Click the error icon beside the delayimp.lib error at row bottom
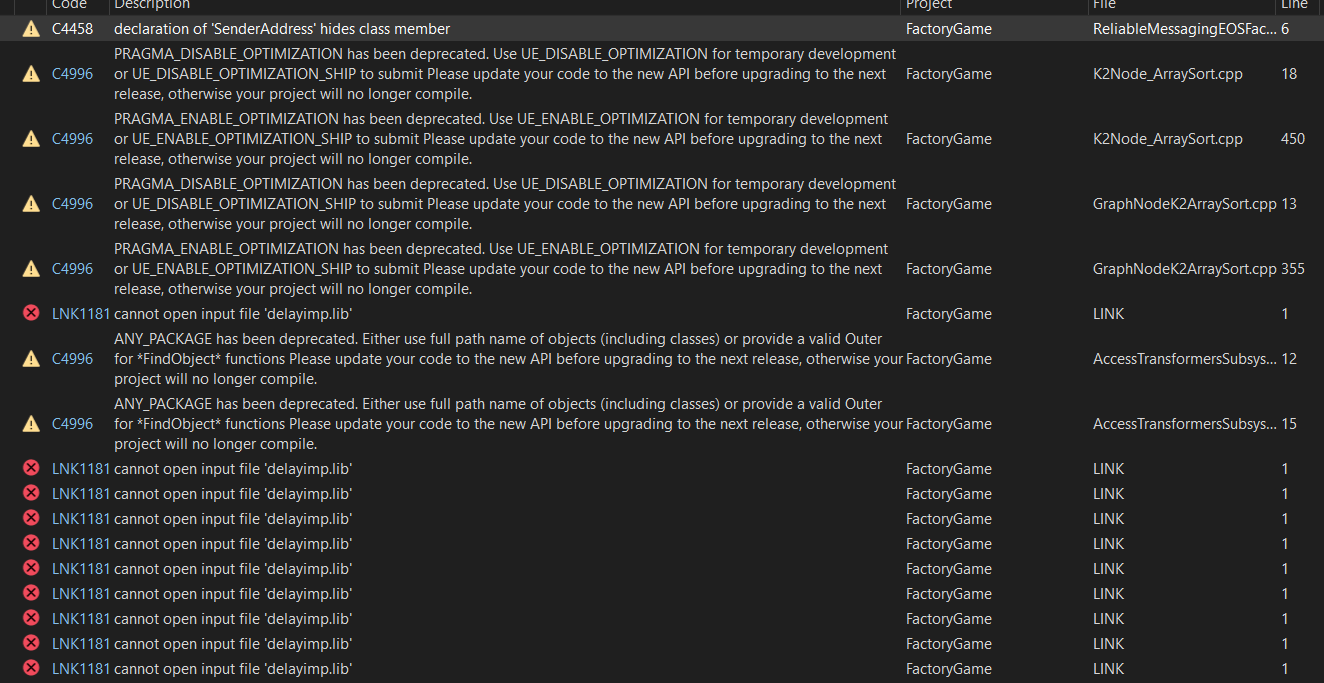The width and height of the screenshot is (1324, 683). 30,668
